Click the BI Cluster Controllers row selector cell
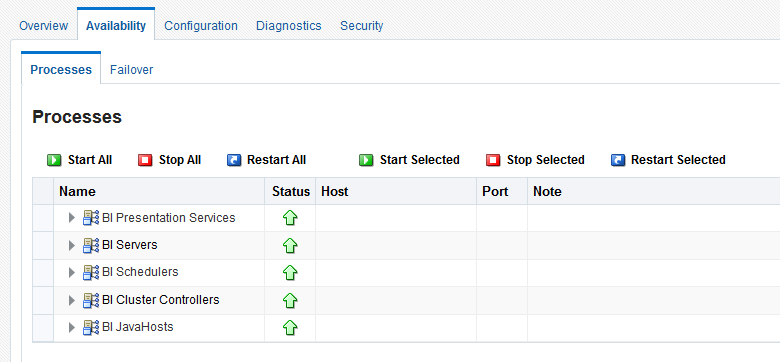780x362 pixels. point(43,300)
